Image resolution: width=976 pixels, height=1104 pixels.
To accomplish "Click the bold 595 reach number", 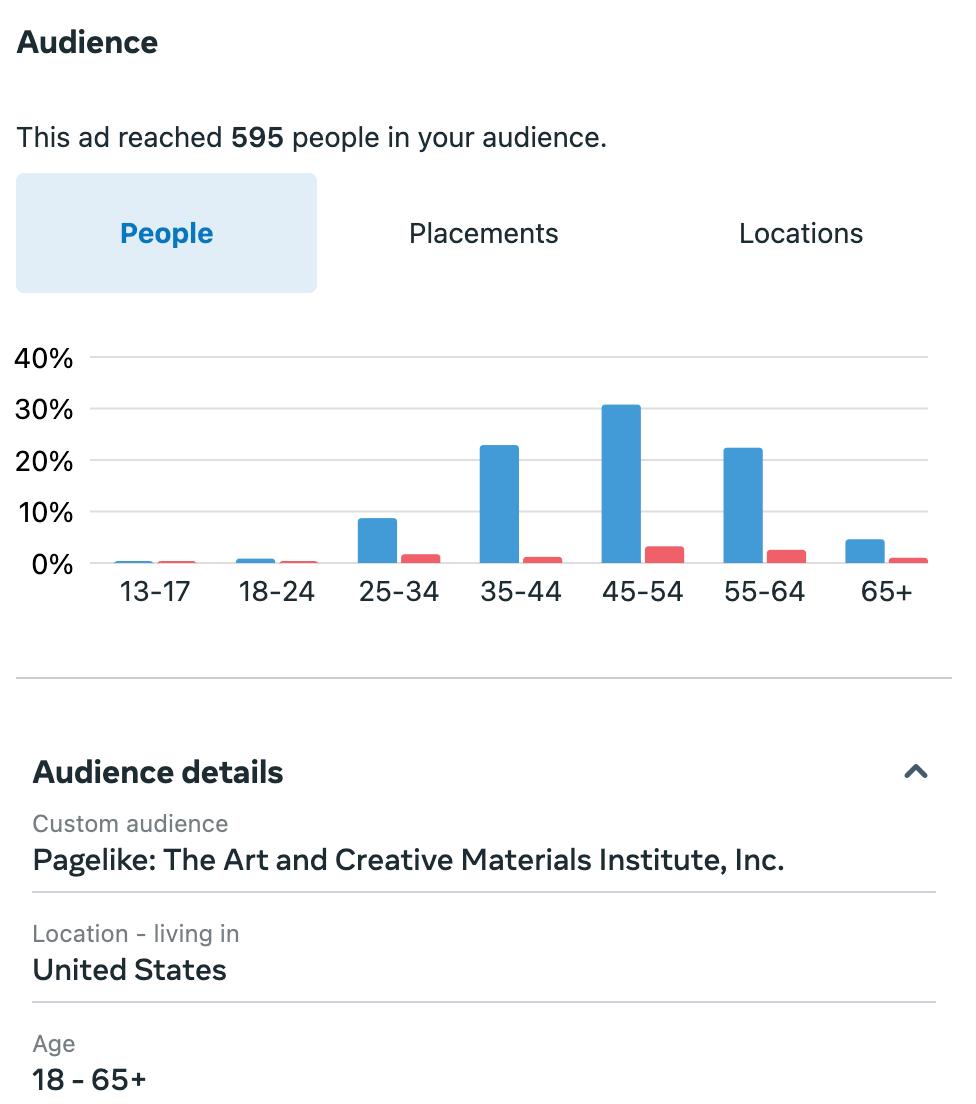I will point(257,137).
